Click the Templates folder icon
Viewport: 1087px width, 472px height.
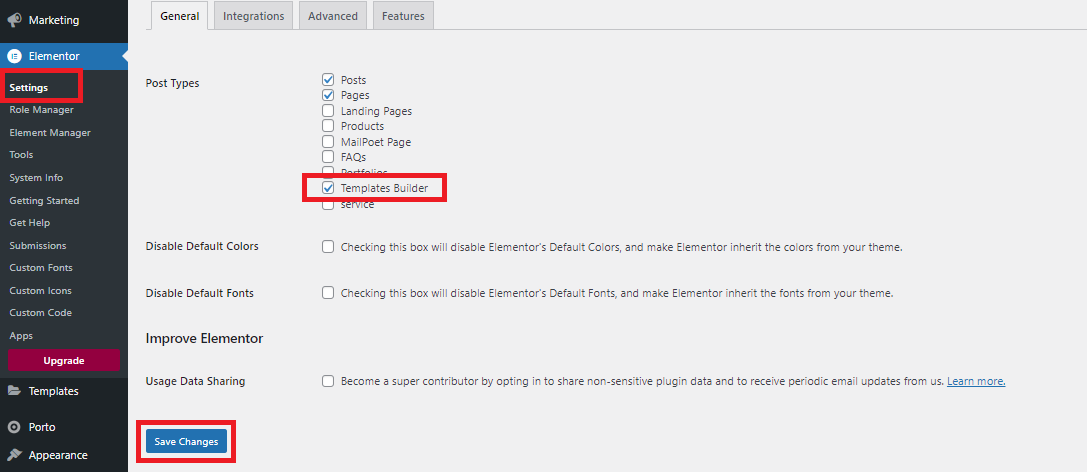tap(14, 391)
